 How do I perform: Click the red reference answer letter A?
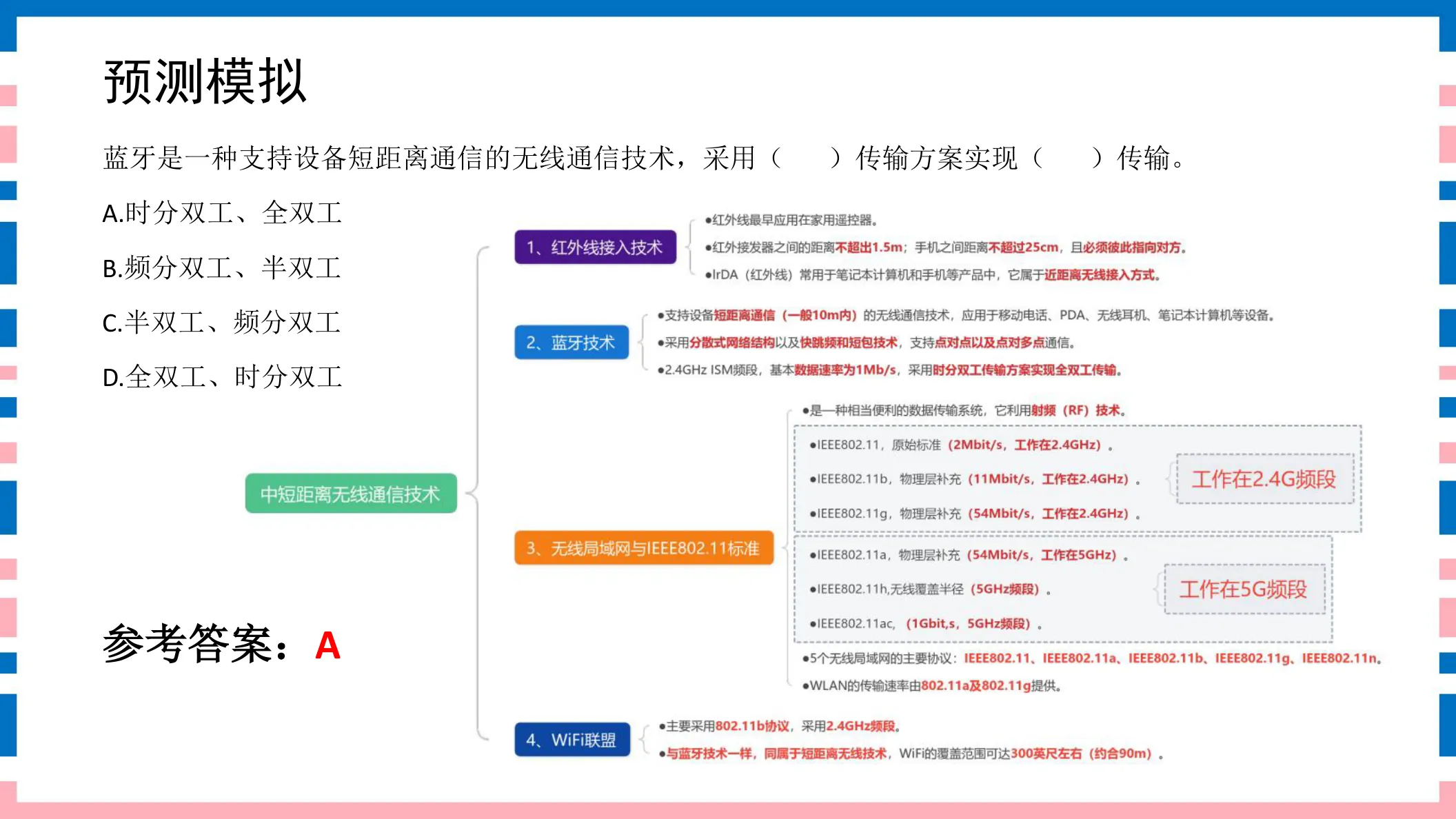tap(327, 646)
